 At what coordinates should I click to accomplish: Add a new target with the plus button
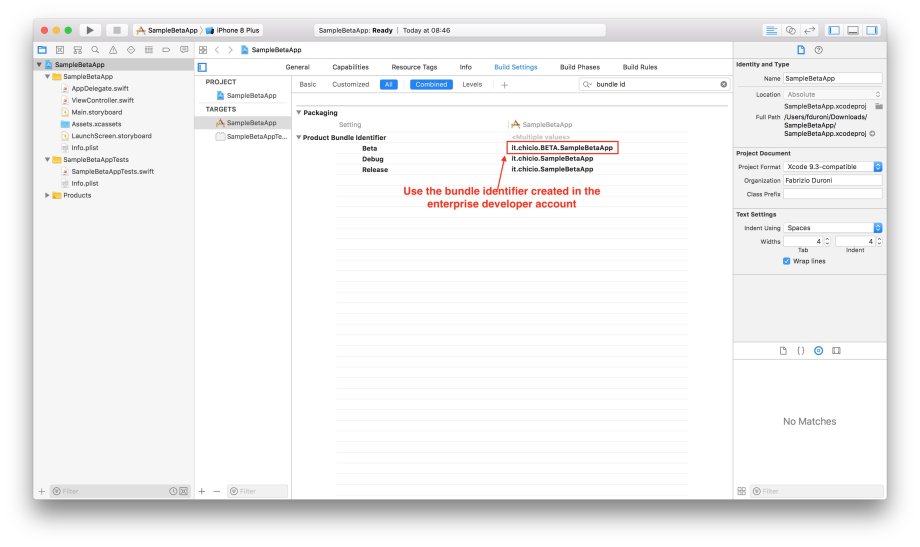[201, 491]
